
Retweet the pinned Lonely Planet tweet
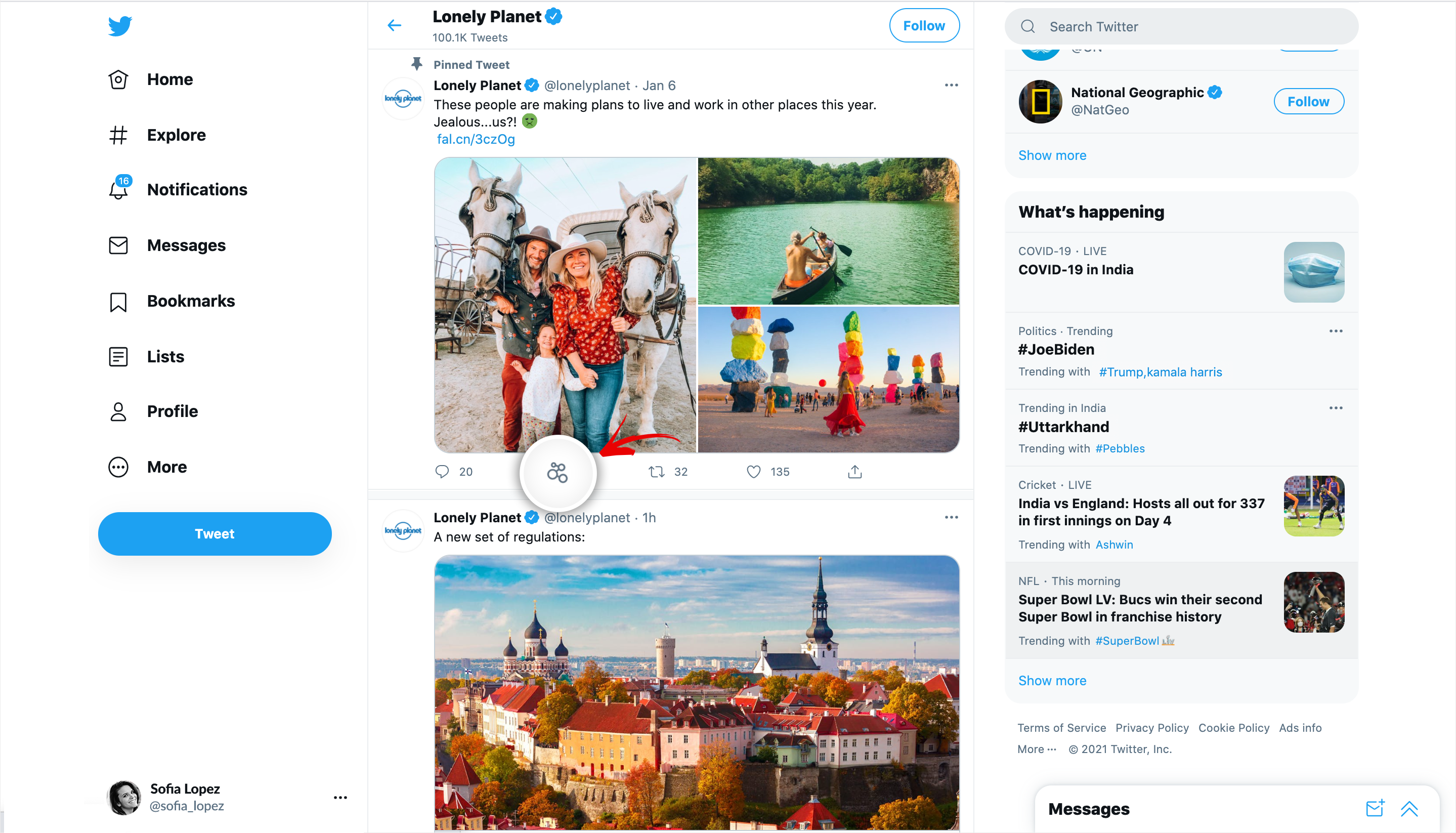coord(656,472)
